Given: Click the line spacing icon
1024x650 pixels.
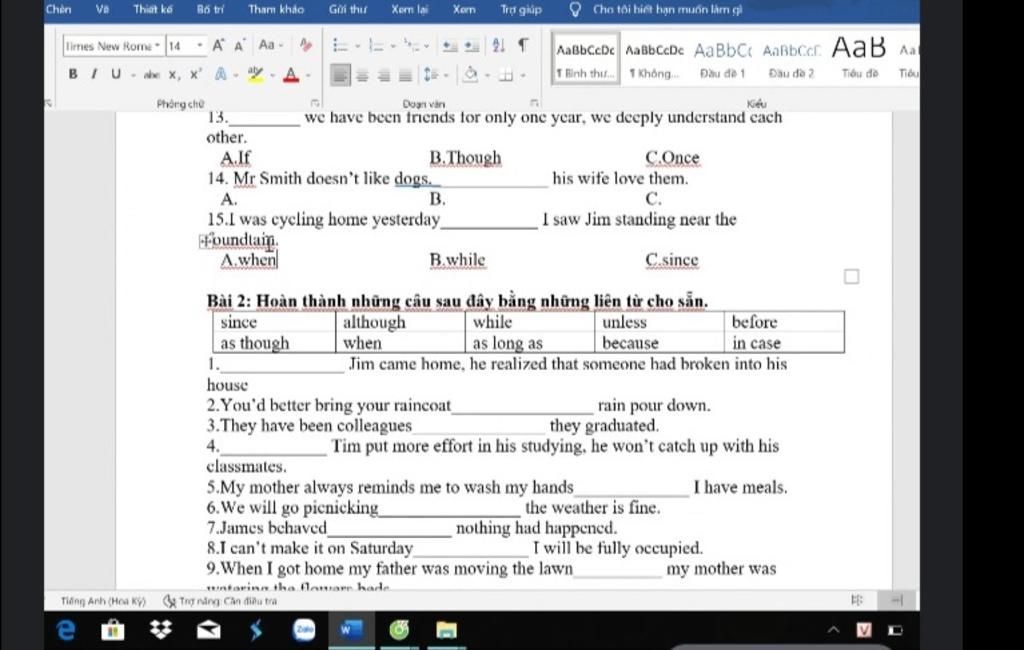Looking at the screenshot, I should 430,75.
